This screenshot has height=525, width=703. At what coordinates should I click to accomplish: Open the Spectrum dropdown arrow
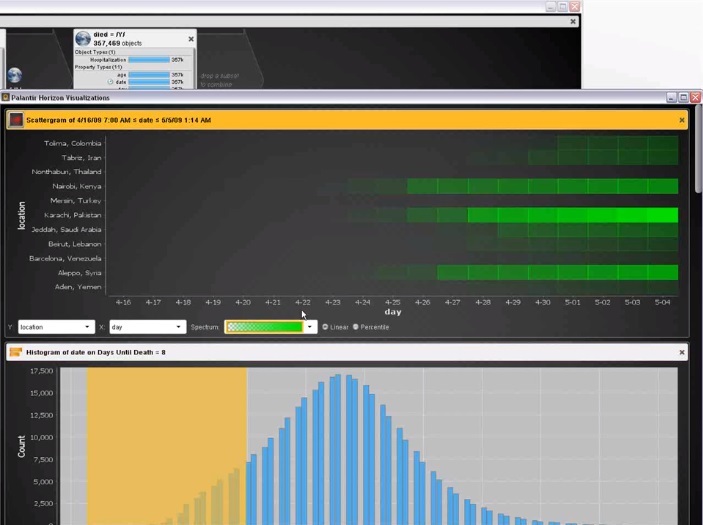coord(310,327)
